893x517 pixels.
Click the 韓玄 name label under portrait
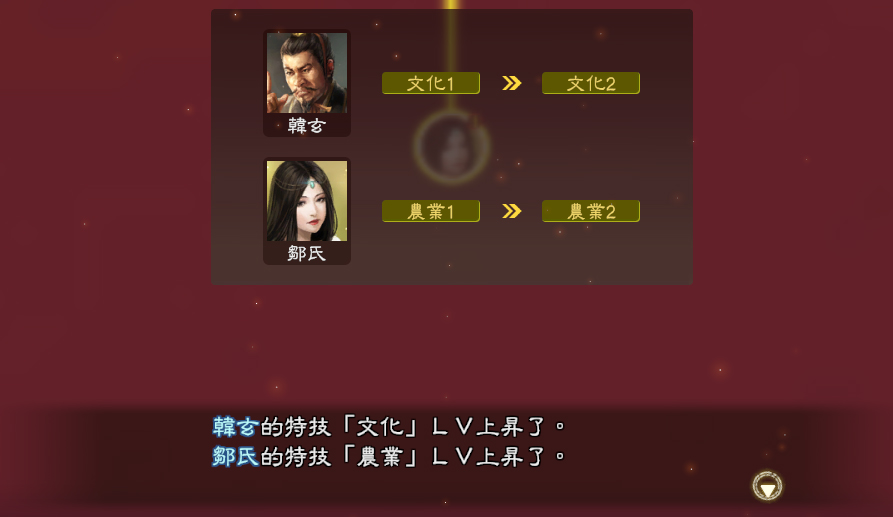(306, 125)
